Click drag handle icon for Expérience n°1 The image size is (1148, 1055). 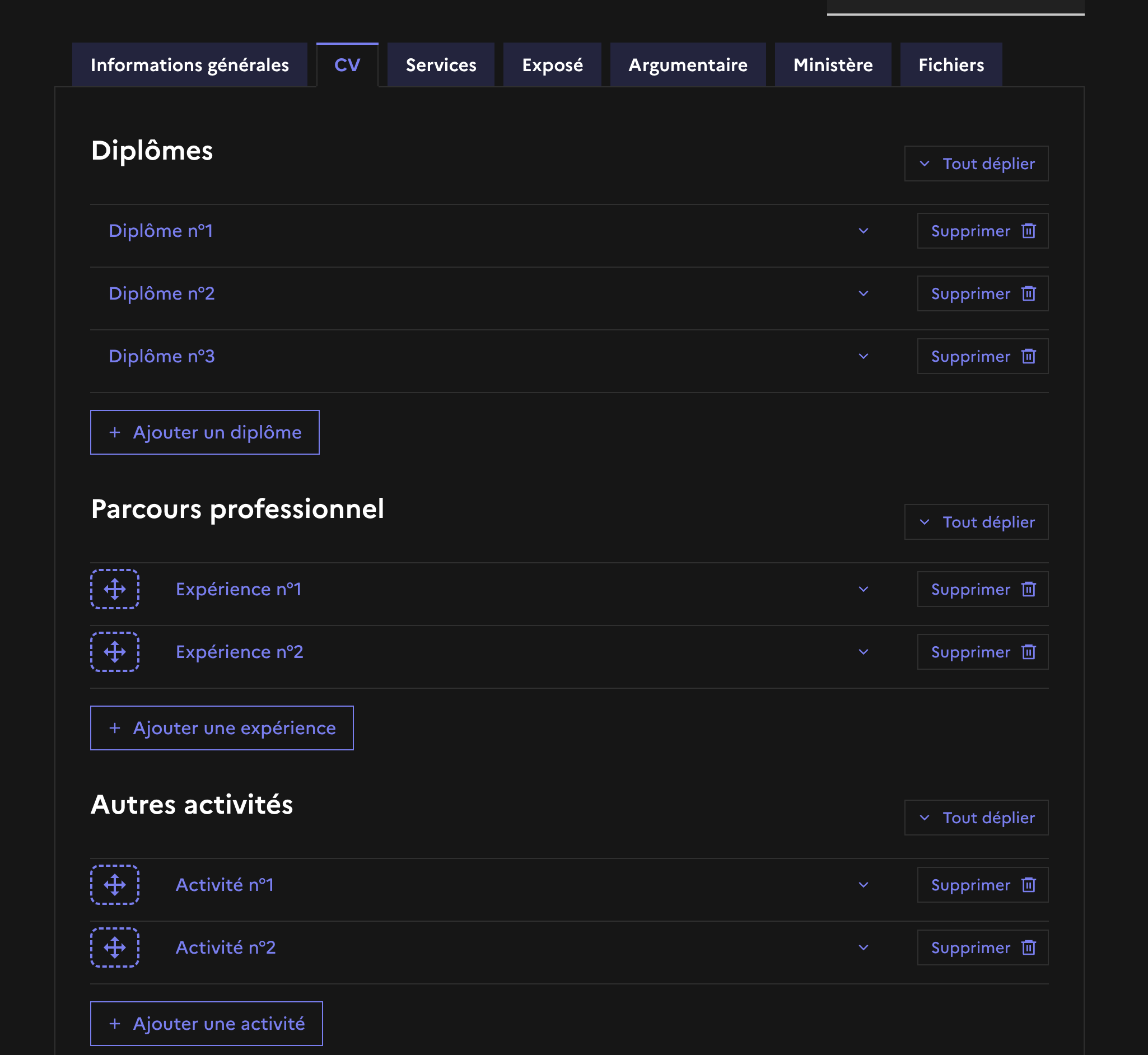pyautogui.click(x=115, y=589)
